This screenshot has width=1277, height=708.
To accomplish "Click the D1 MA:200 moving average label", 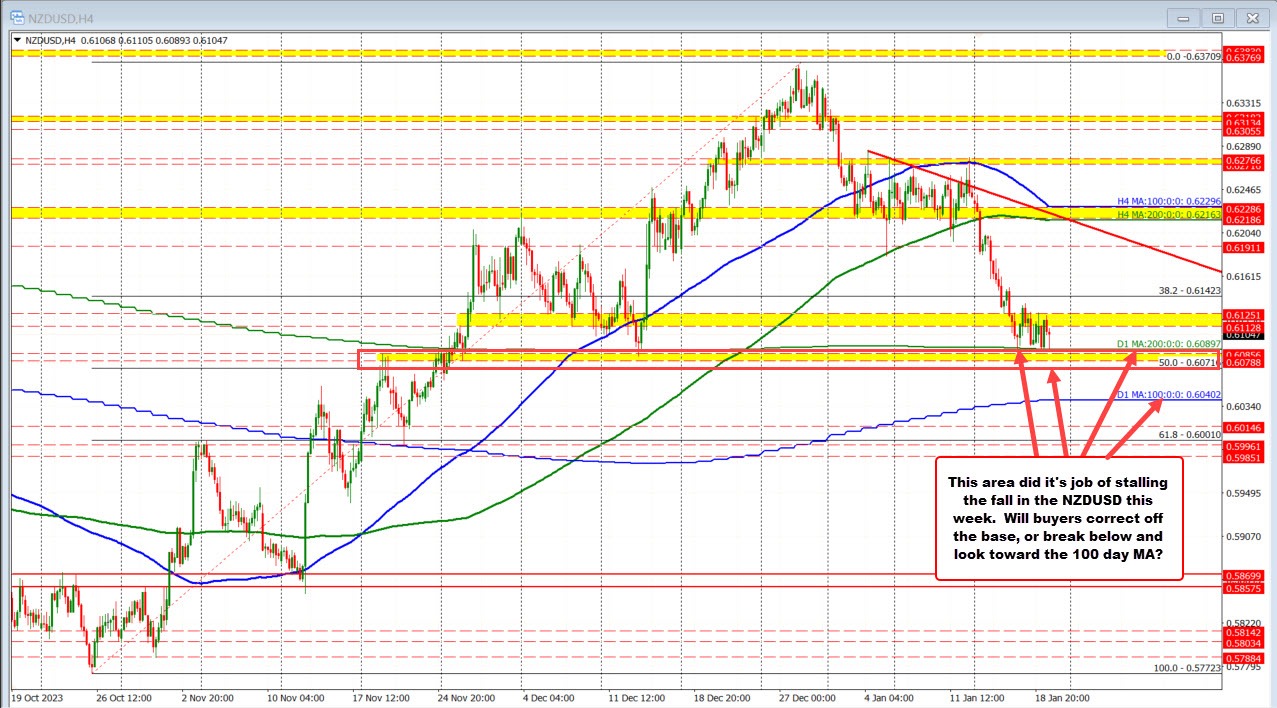I will pos(1168,345).
